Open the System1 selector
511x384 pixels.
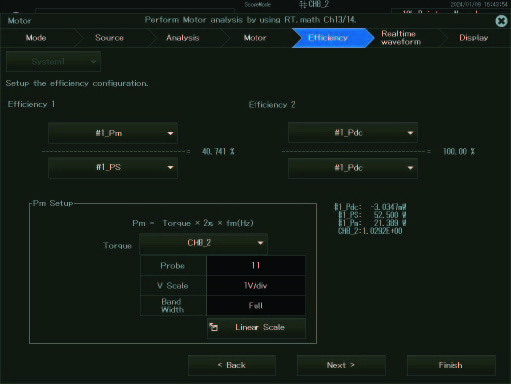[x=53, y=62]
